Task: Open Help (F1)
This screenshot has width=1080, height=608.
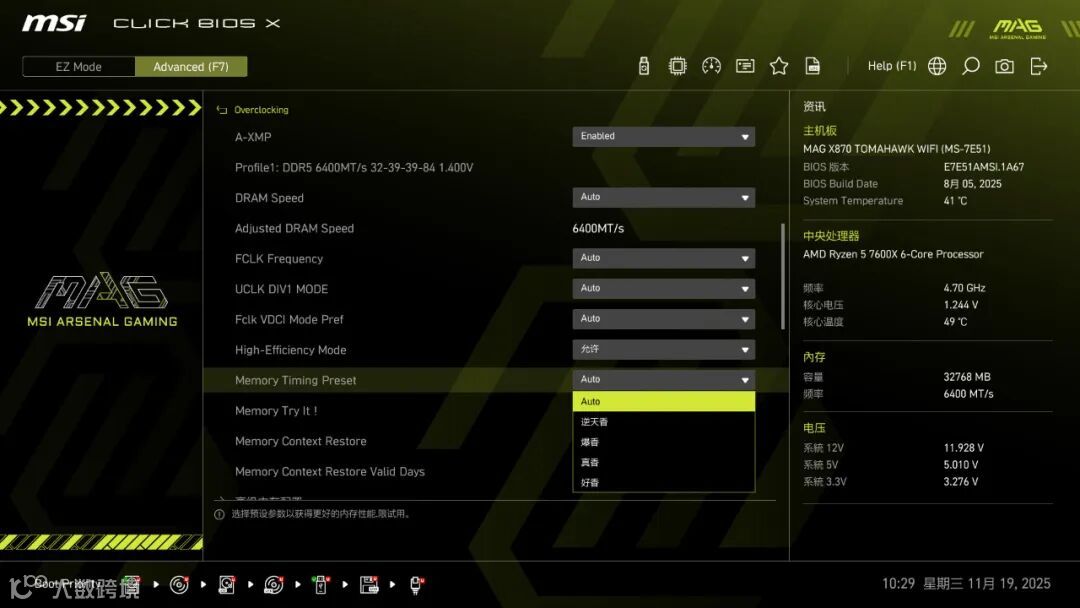Action: coord(891,66)
